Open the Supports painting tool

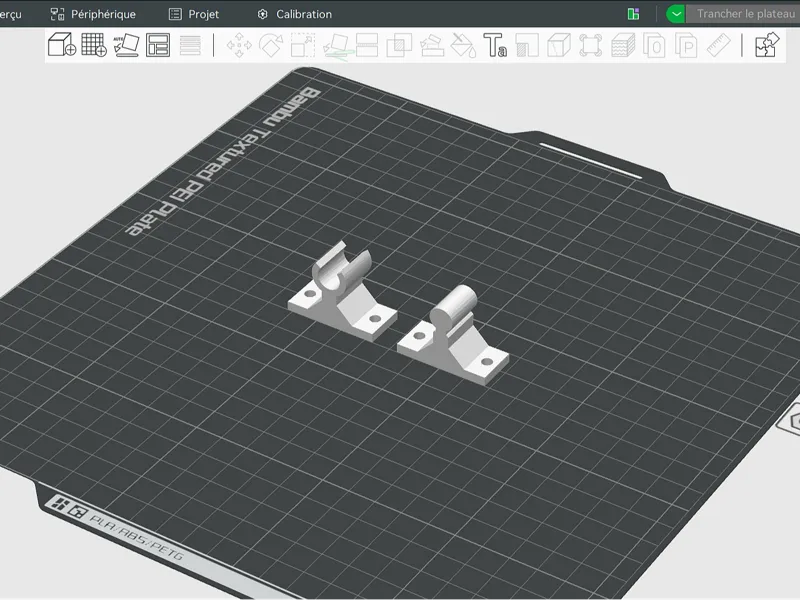432,45
